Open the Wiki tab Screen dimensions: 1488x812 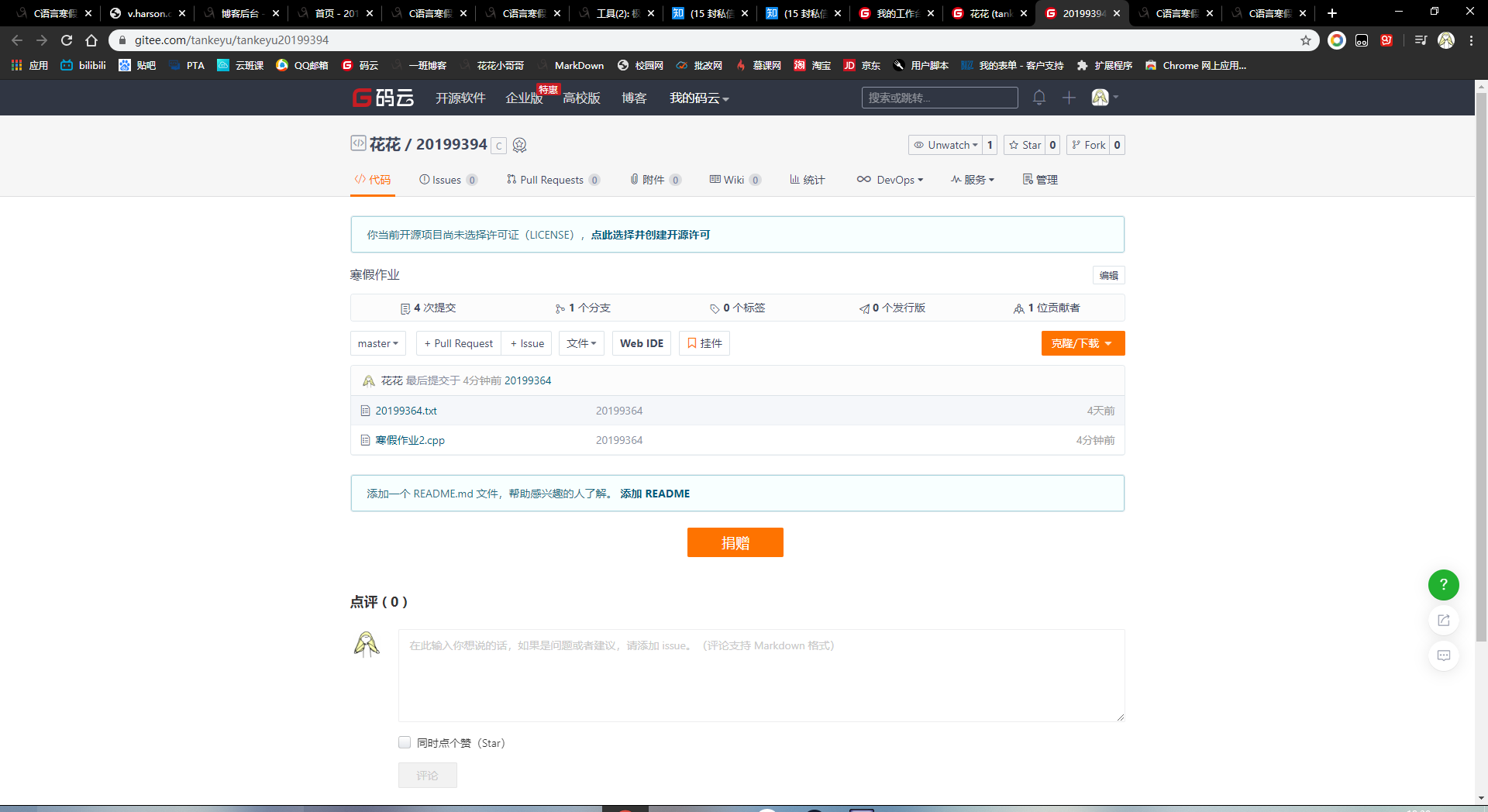point(735,180)
